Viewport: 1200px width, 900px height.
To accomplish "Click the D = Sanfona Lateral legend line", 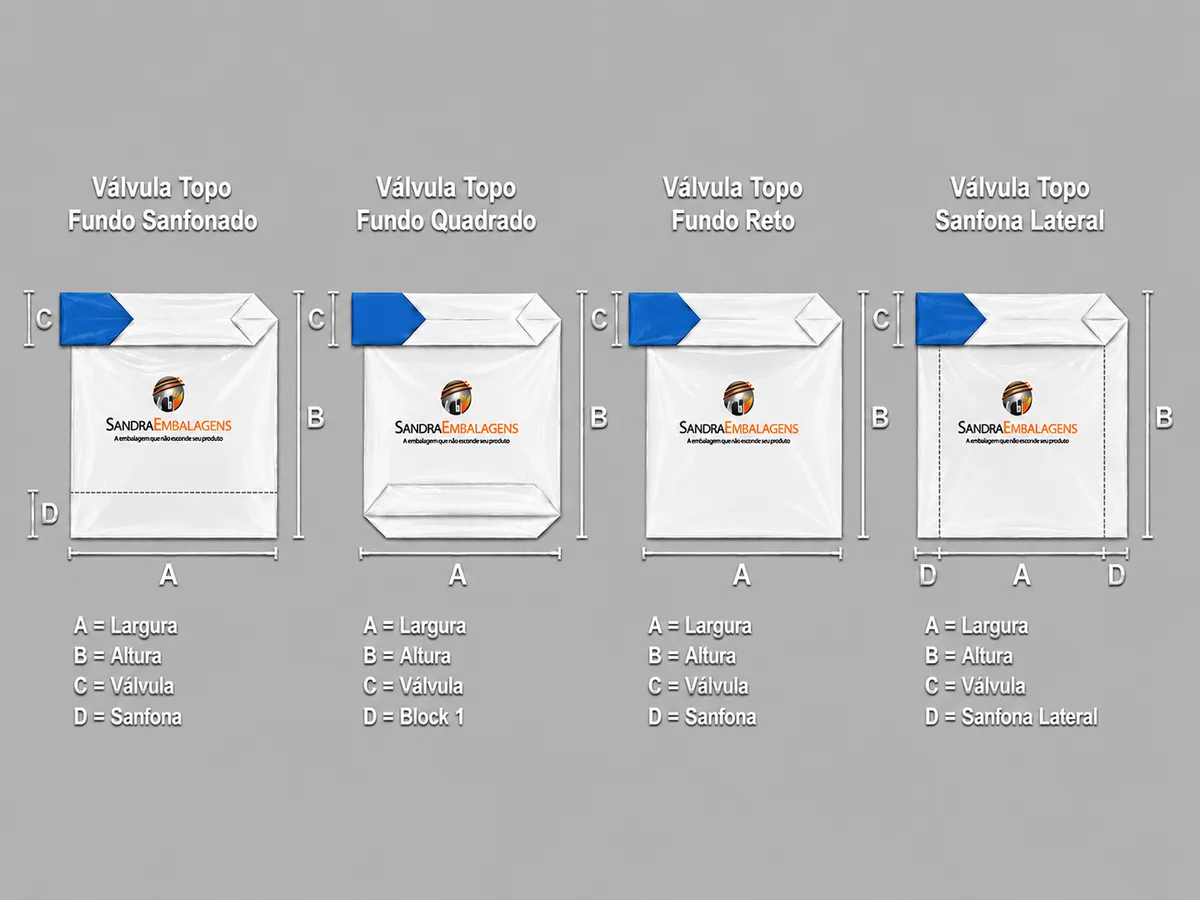I will pos(1011,717).
